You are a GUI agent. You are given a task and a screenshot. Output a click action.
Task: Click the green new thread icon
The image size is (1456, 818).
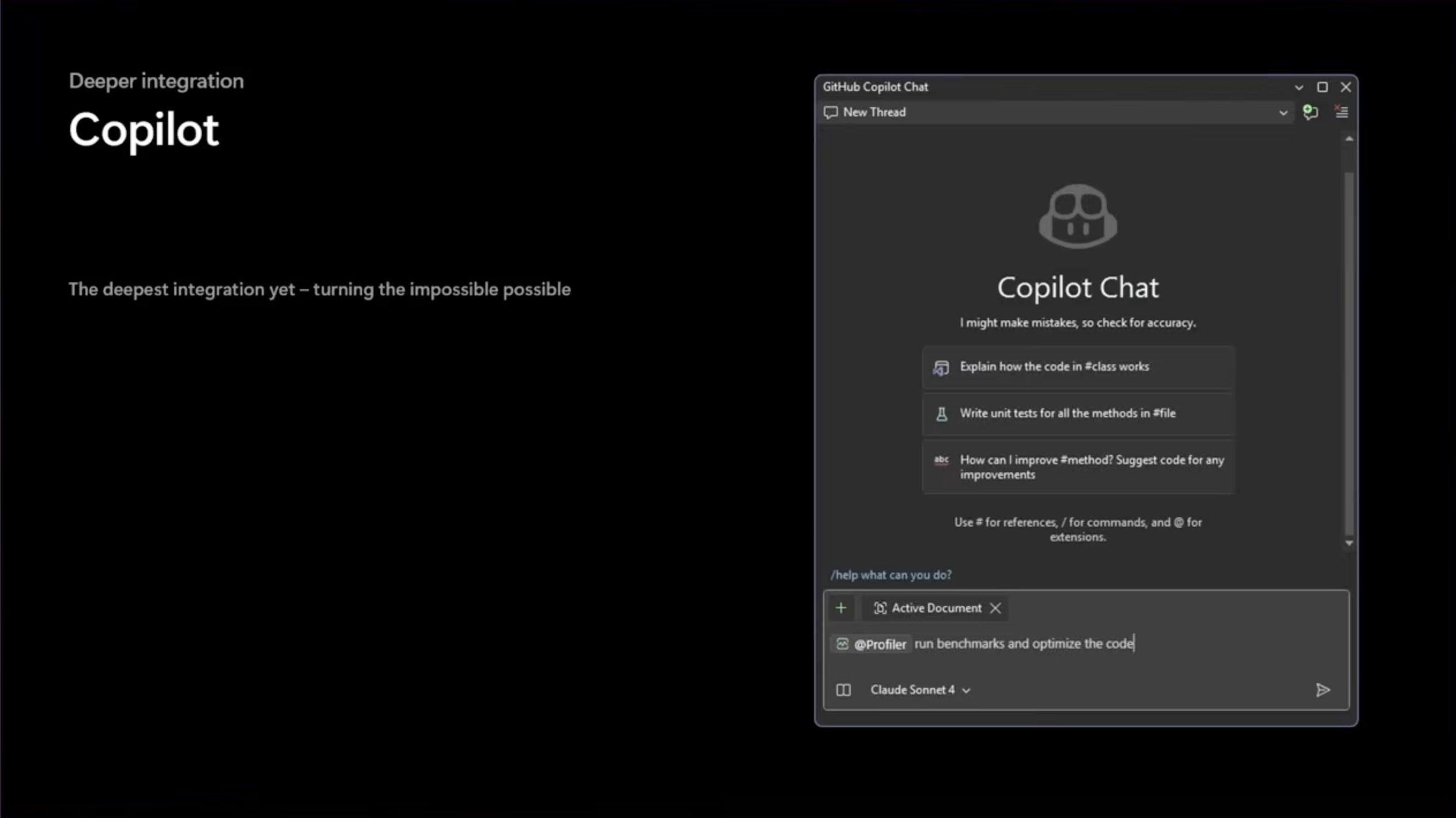click(1310, 112)
